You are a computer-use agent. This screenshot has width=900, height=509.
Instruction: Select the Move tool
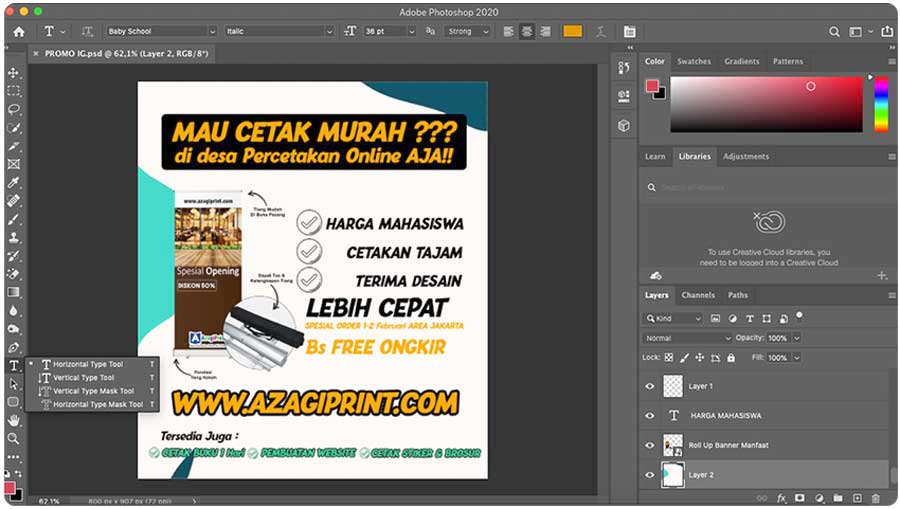(14, 73)
